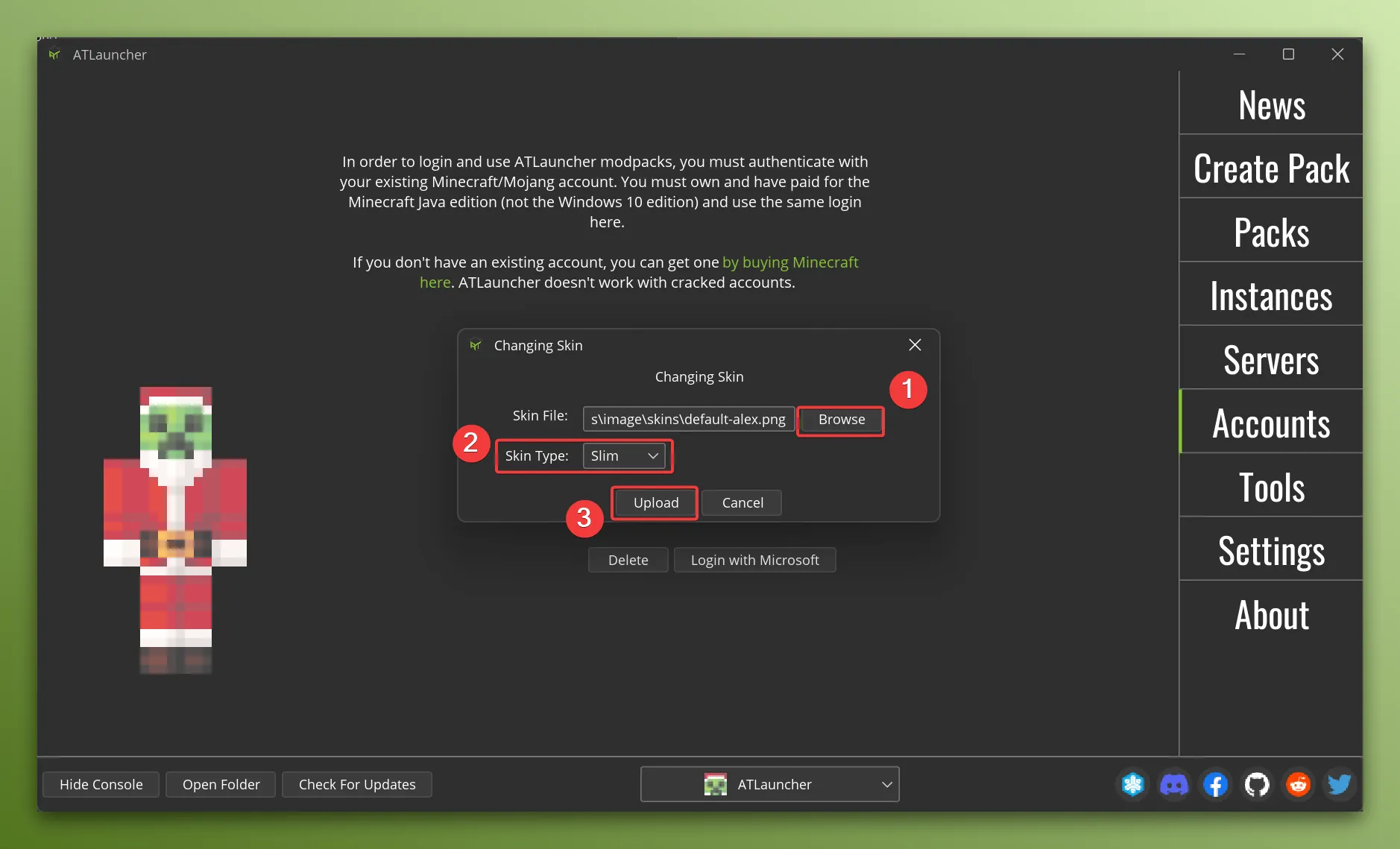The width and height of the screenshot is (1400, 849).
Task: Open the Servers tab
Action: pyautogui.click(x=1270, y=361)
